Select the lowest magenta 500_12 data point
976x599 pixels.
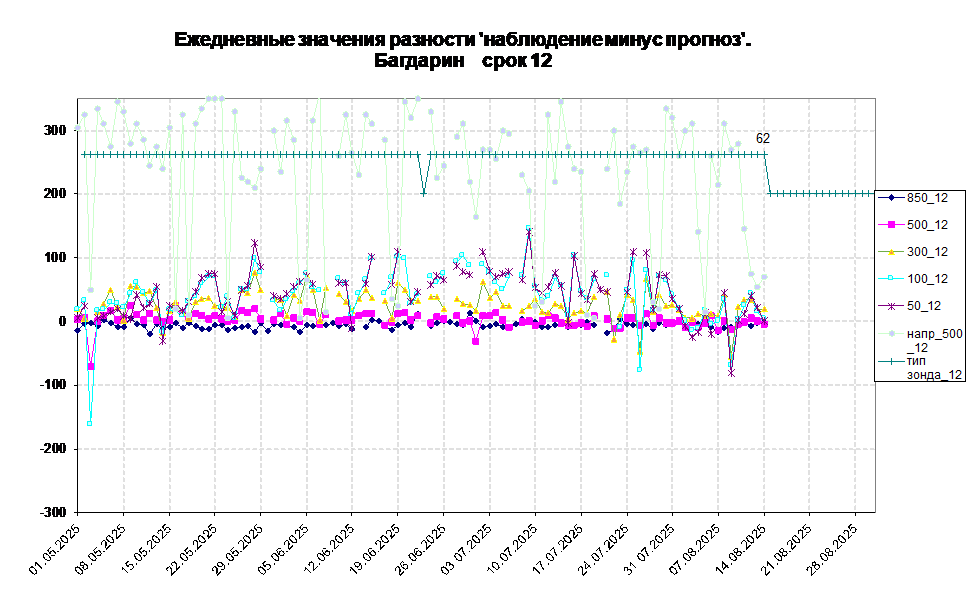(91, 367)
